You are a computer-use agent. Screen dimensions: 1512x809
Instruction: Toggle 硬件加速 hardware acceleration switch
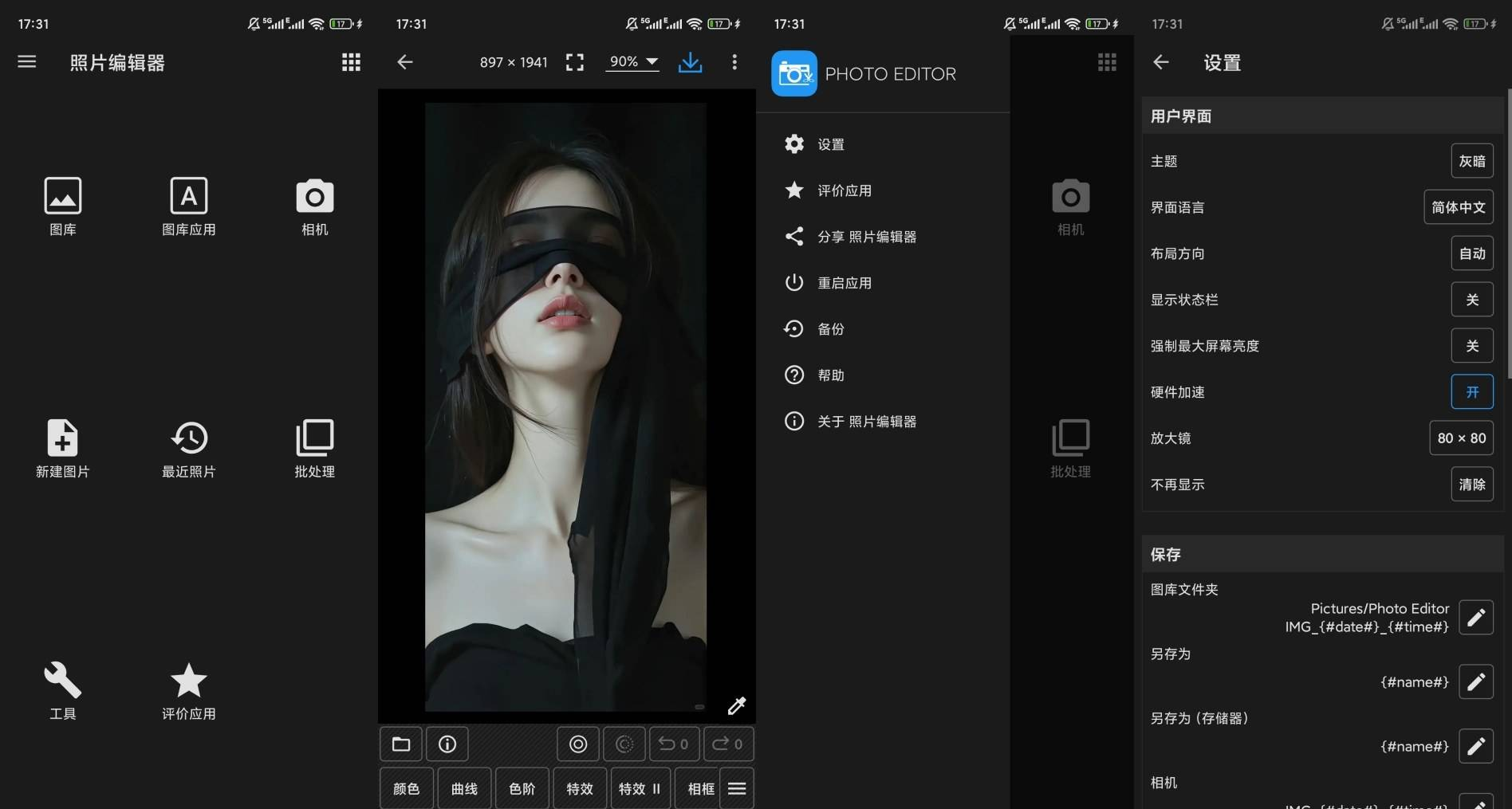tap(1471, 392)
